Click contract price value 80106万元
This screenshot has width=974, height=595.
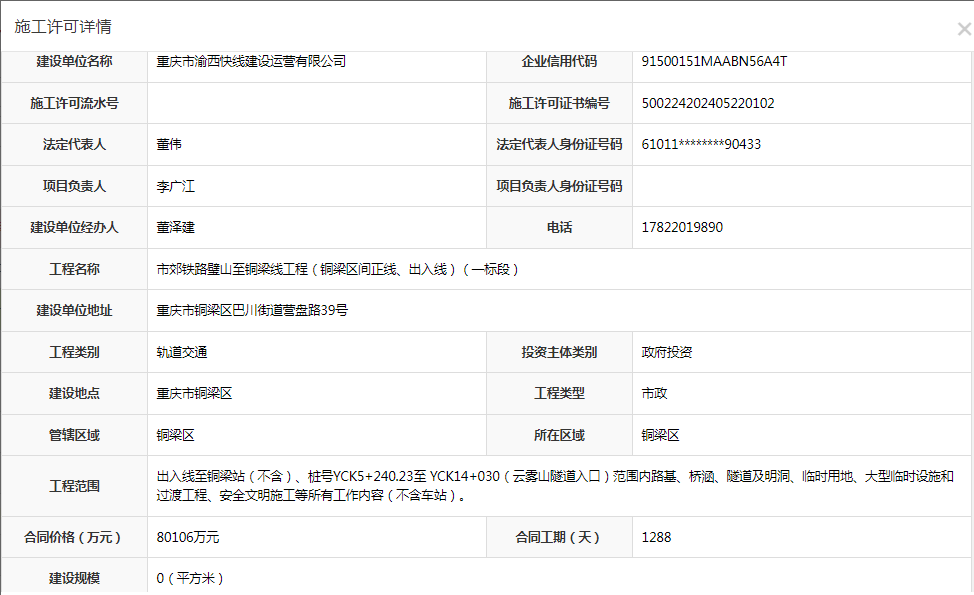188,537
